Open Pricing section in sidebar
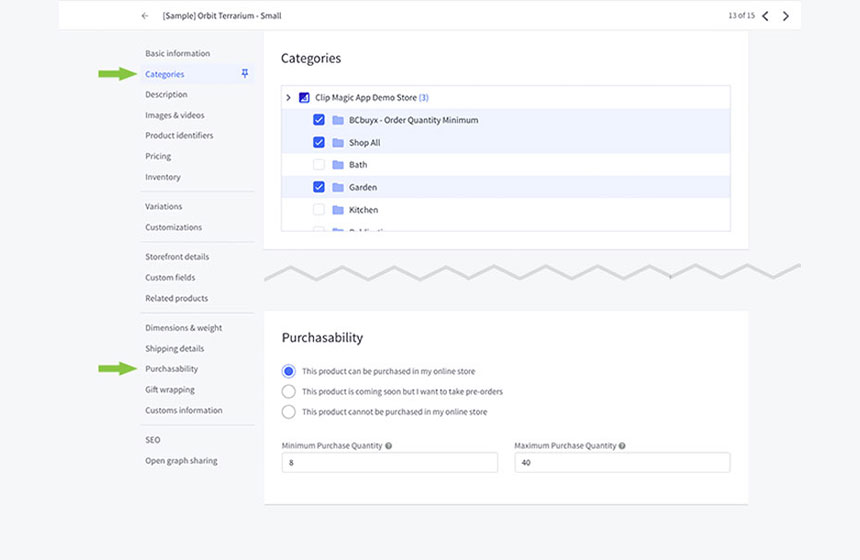 (x=158, y=156)
